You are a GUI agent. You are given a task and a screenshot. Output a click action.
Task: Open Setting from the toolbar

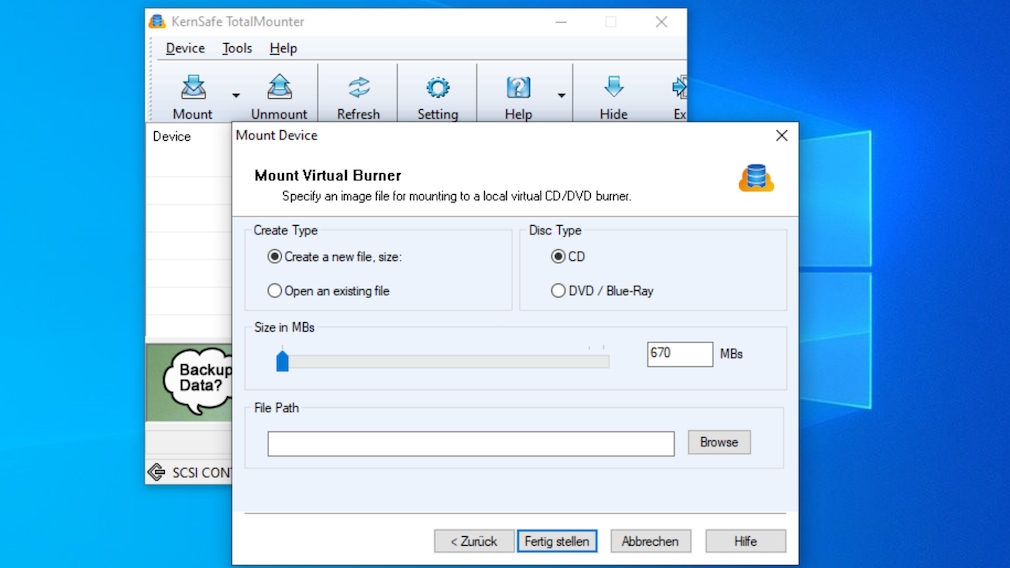click(437, 88)
